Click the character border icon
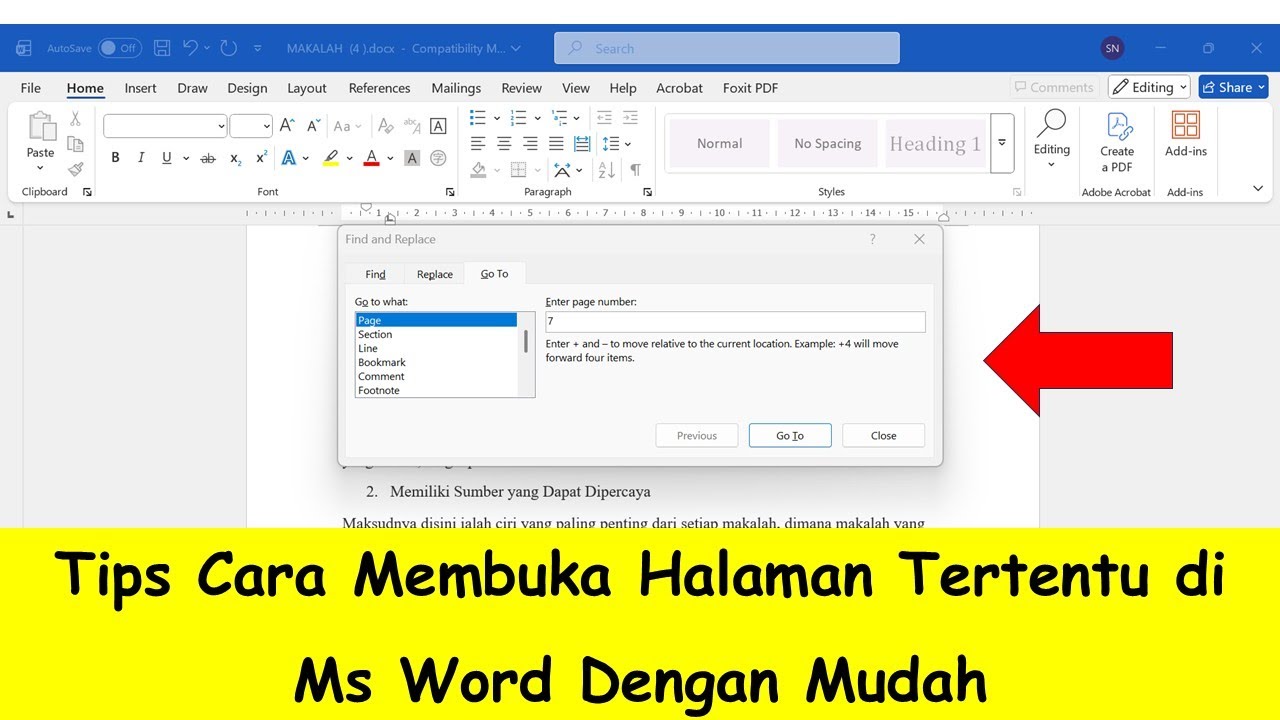Image resolution: width=1280 pixels, height=720 pixels. (438, 126)
